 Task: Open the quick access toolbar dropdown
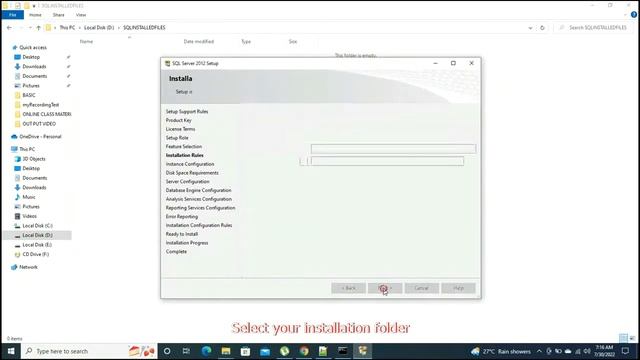point(34,6)
